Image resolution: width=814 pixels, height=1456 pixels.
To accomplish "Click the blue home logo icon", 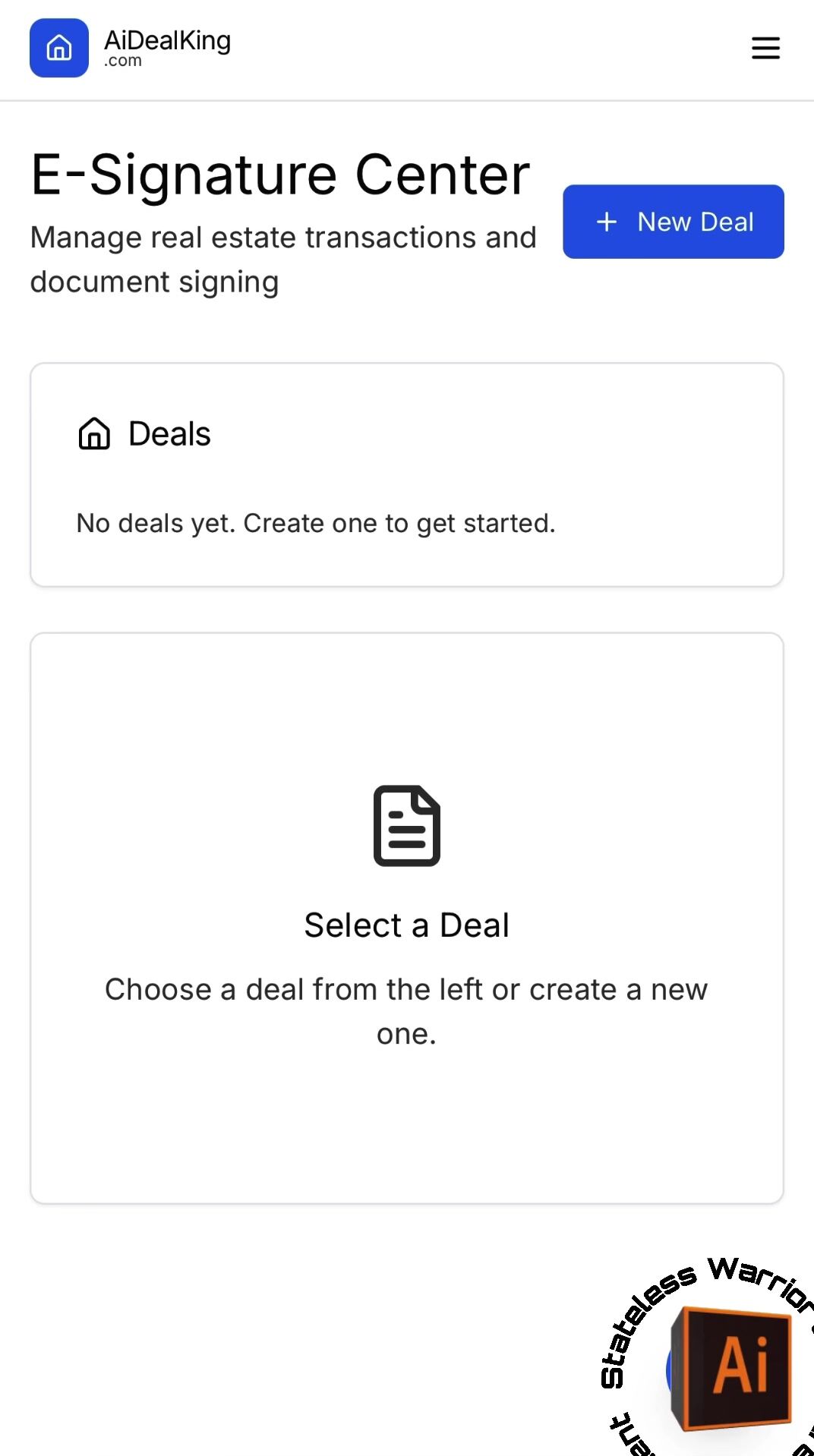I will pyautogui.click(x=59, y=48).
